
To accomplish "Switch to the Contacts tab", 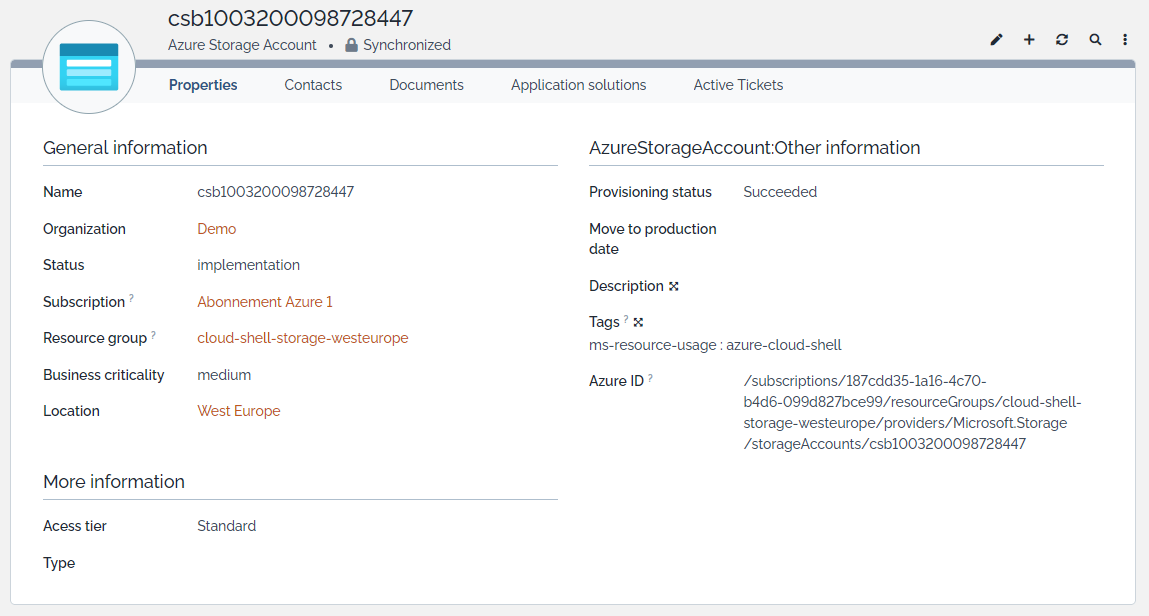I will click(x=313, y=85).
